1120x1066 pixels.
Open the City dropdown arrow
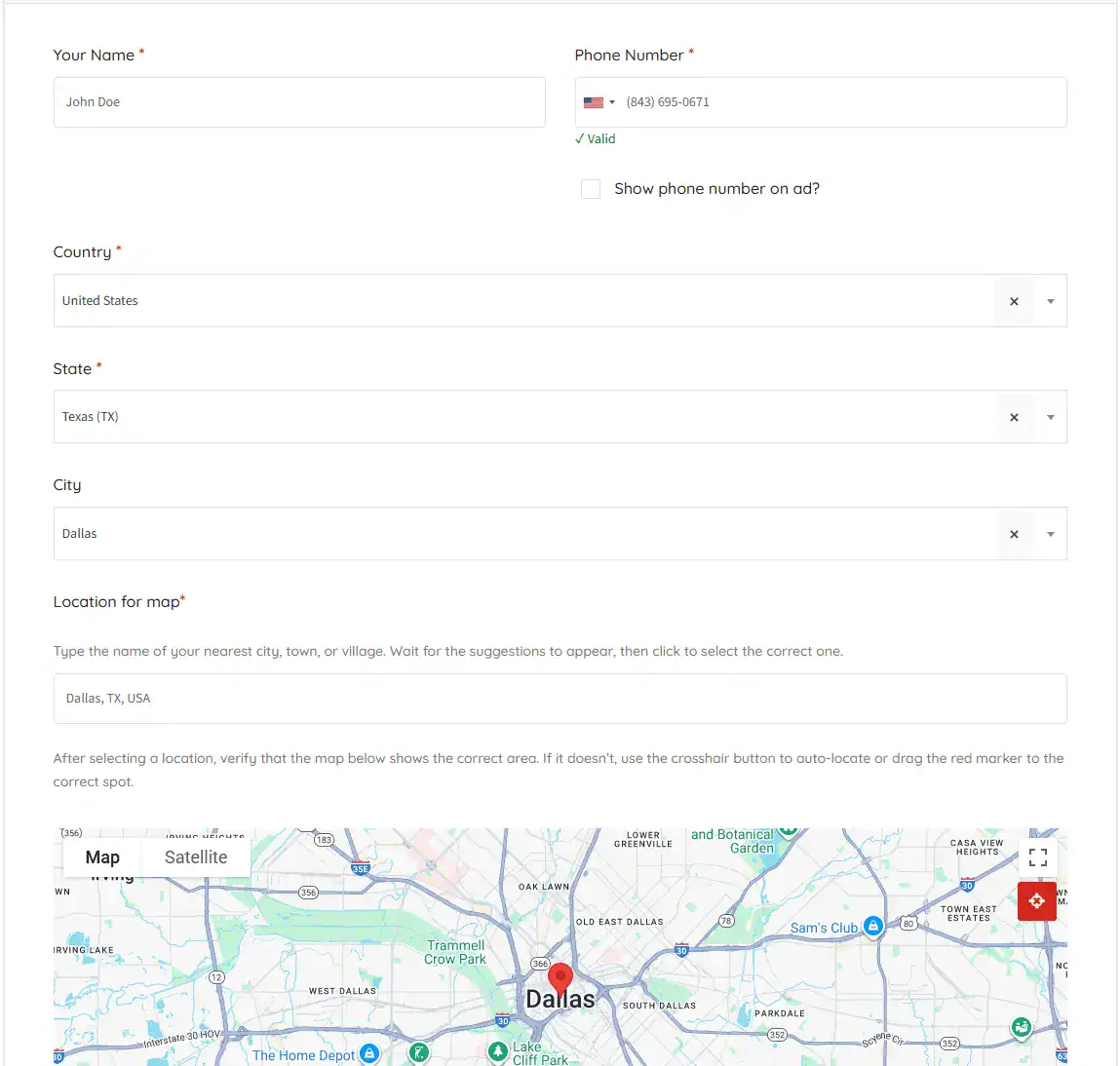1051,534
